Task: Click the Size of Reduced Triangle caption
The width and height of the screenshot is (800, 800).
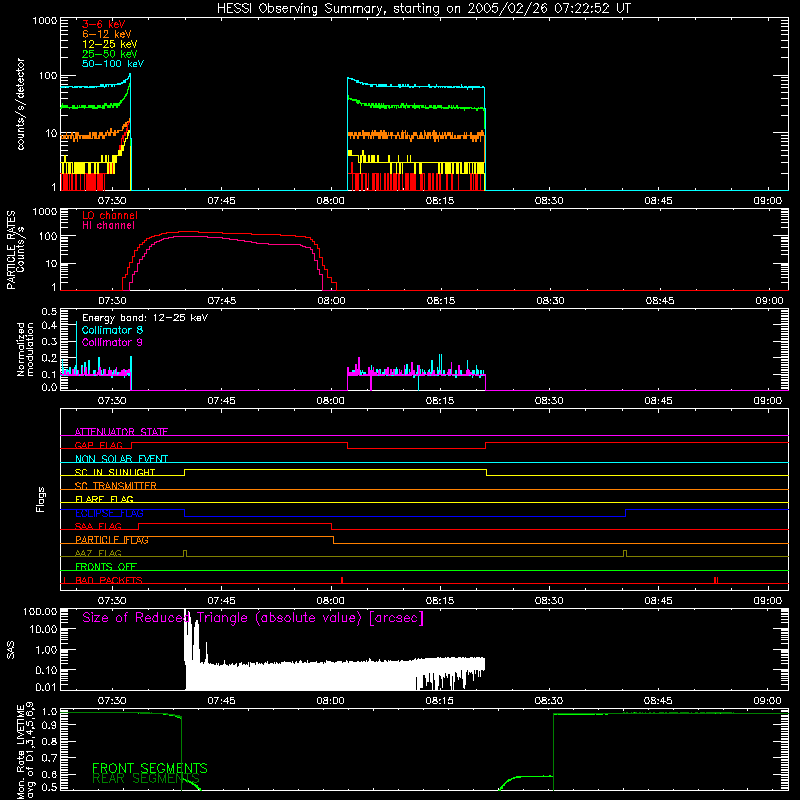Action: coord(253,618)
